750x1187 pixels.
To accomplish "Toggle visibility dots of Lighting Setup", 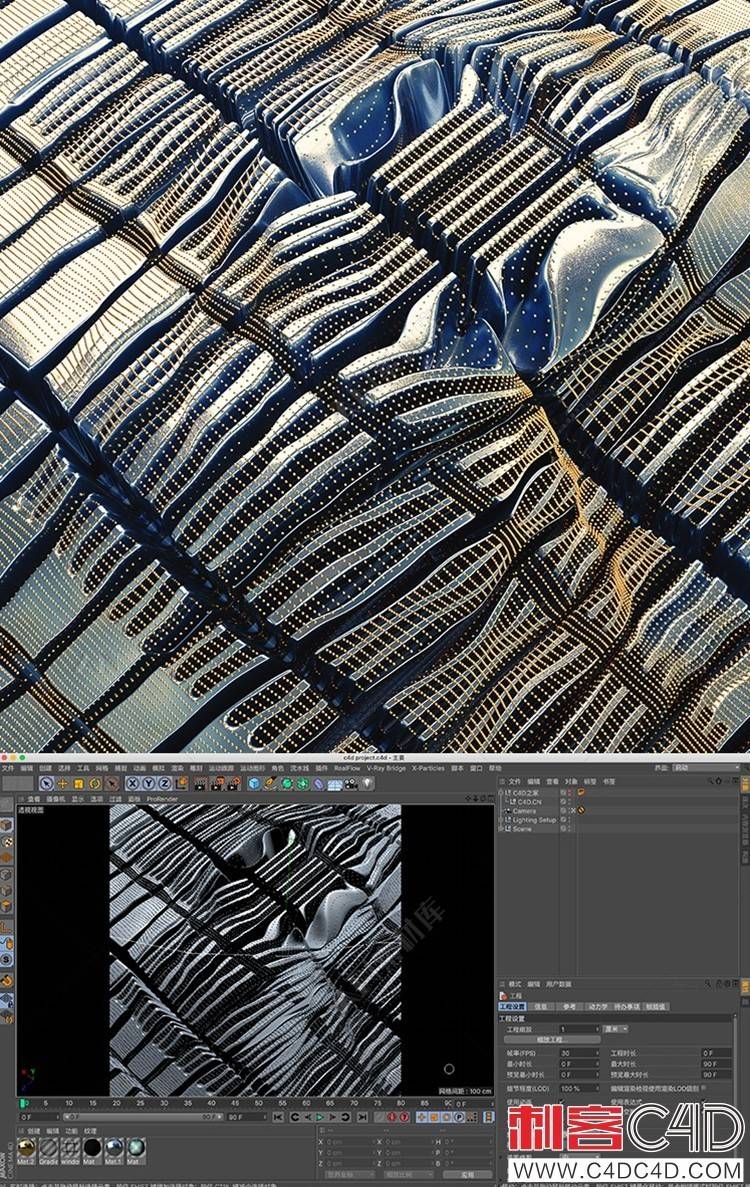I will [x=569, y=820].
